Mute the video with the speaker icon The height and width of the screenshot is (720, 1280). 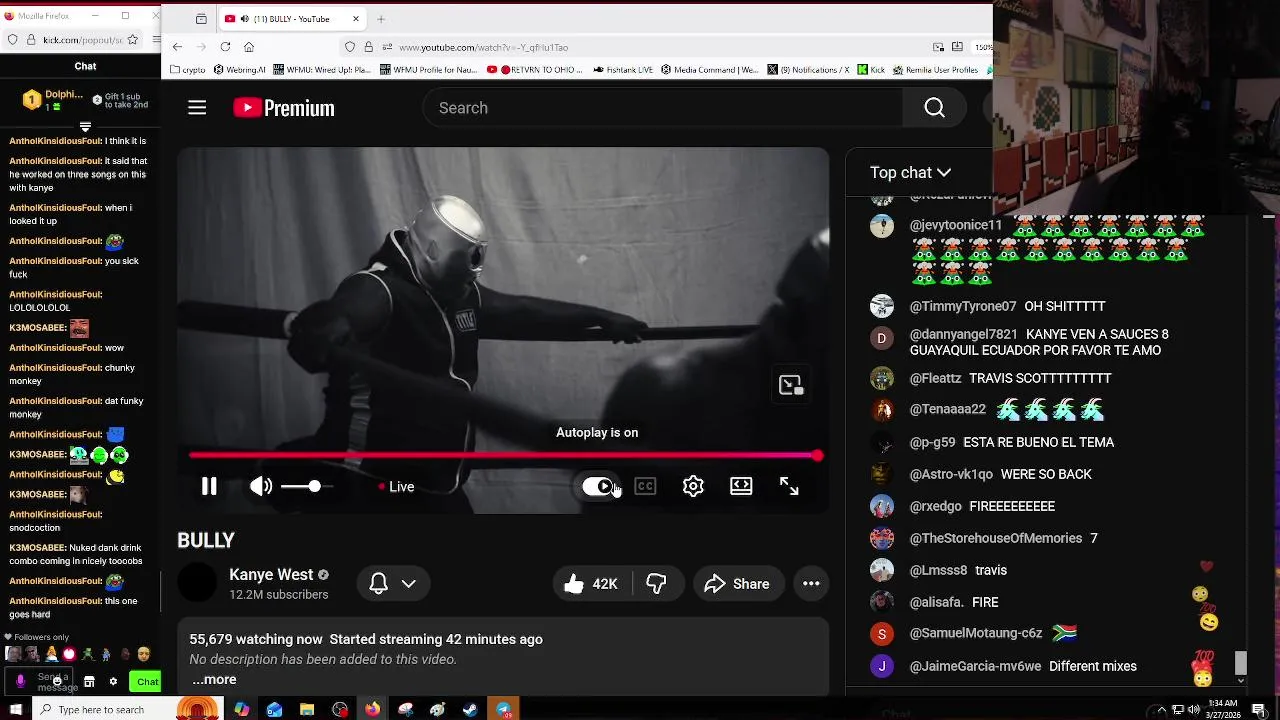coord(261,486)
